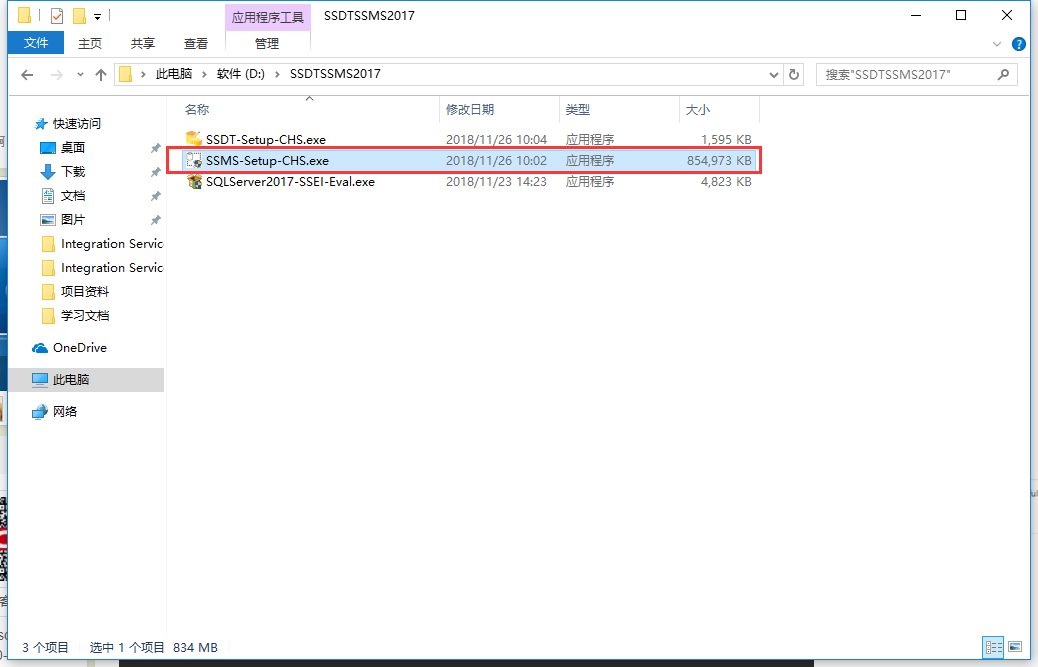The image size is (1038, 667).
Task: Click the Up arrow navigation button
Action: point(101,75)
